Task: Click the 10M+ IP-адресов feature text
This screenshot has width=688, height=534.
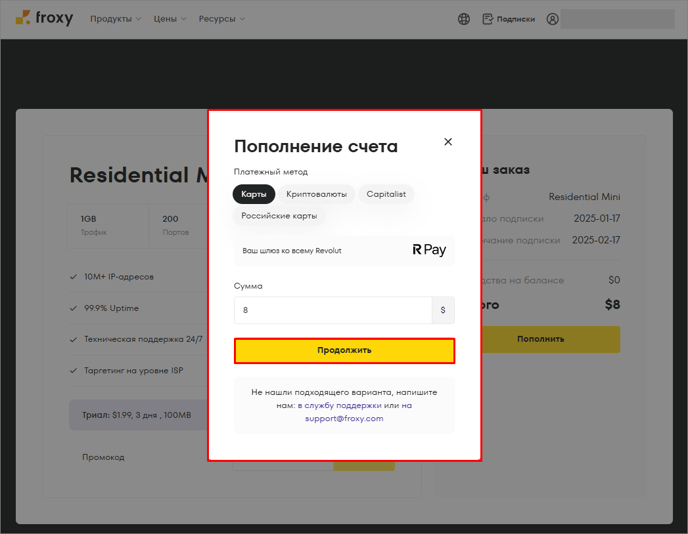Action: (x=118, y=277)
